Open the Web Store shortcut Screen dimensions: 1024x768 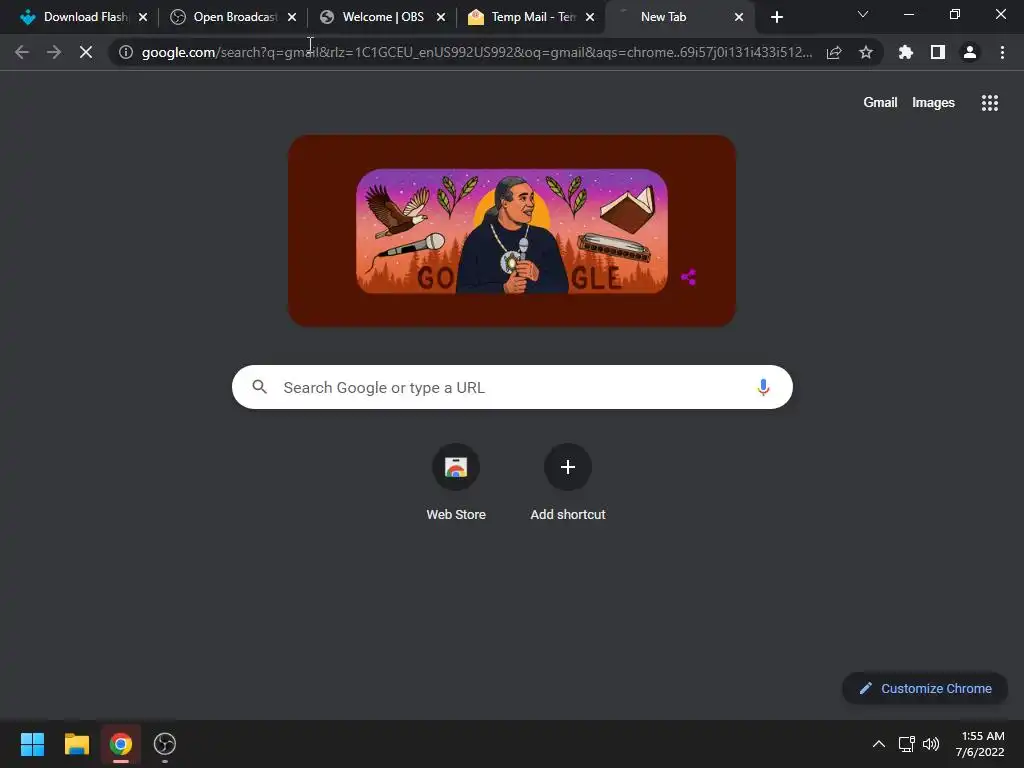pos(456,483)
